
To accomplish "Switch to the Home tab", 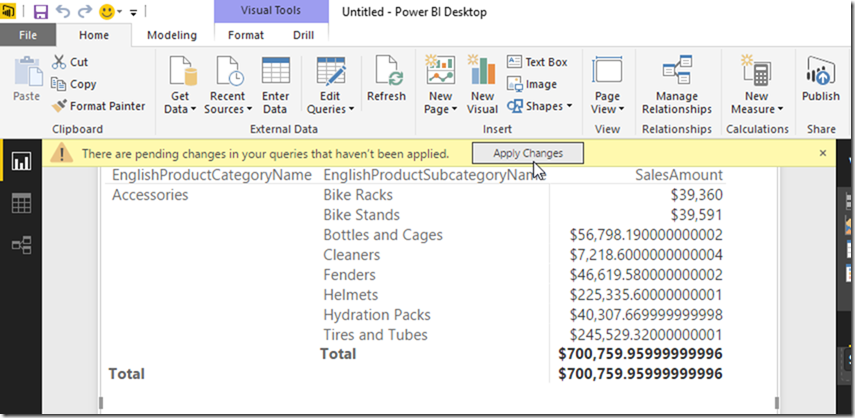I will (94, 35).
